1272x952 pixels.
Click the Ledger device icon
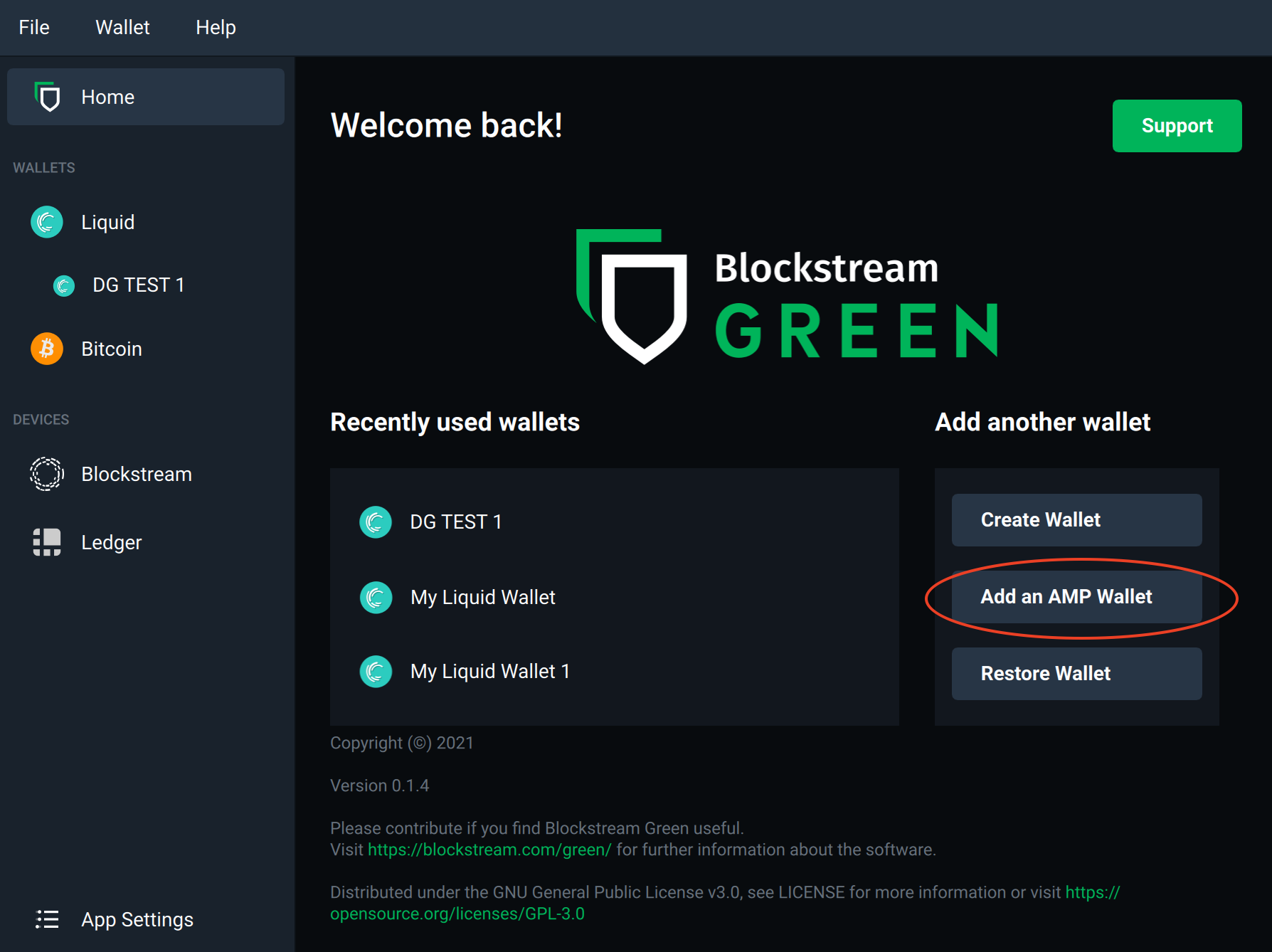coord(47,542)
